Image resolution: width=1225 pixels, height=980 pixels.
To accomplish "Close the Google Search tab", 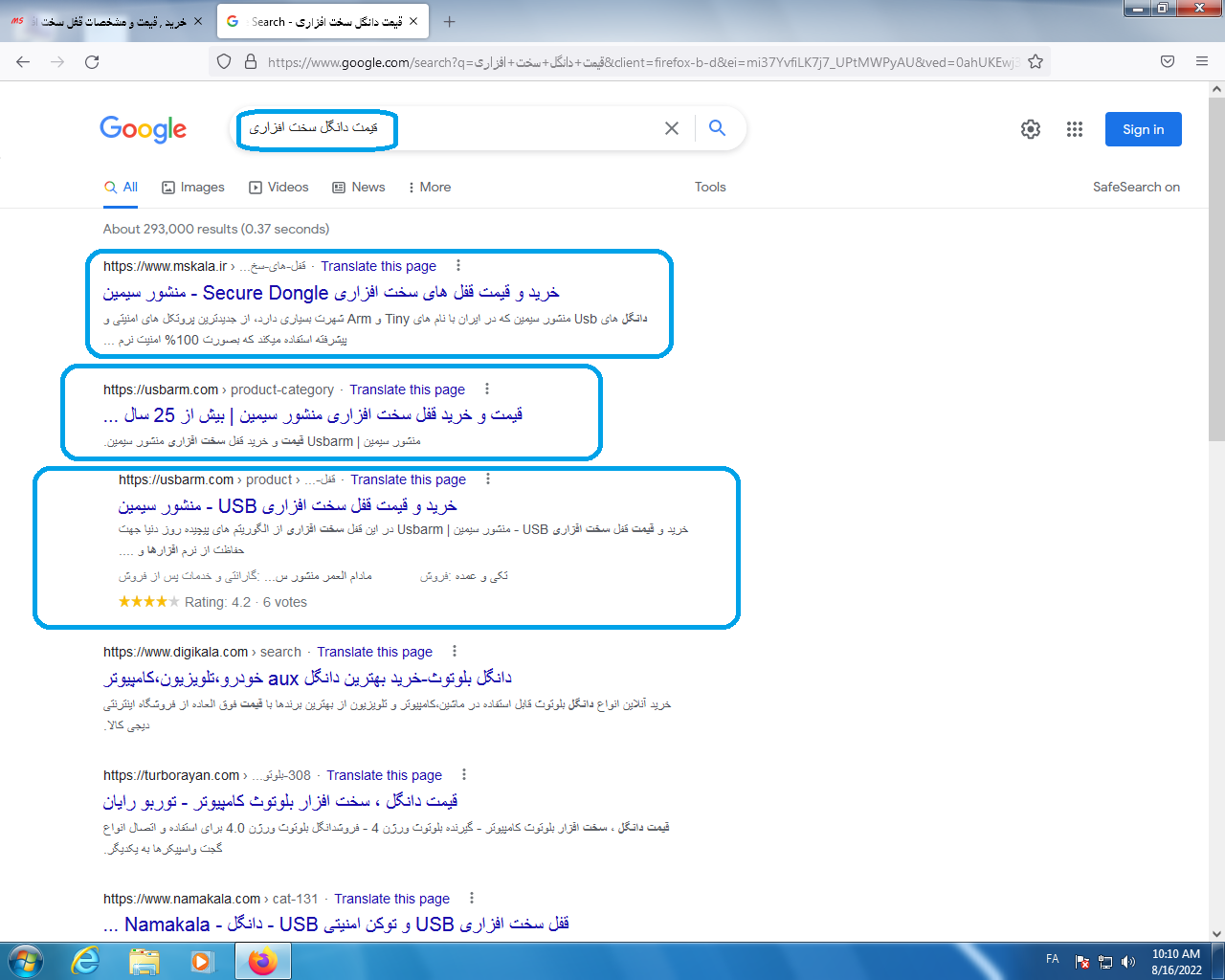I will tap(413, 21).
